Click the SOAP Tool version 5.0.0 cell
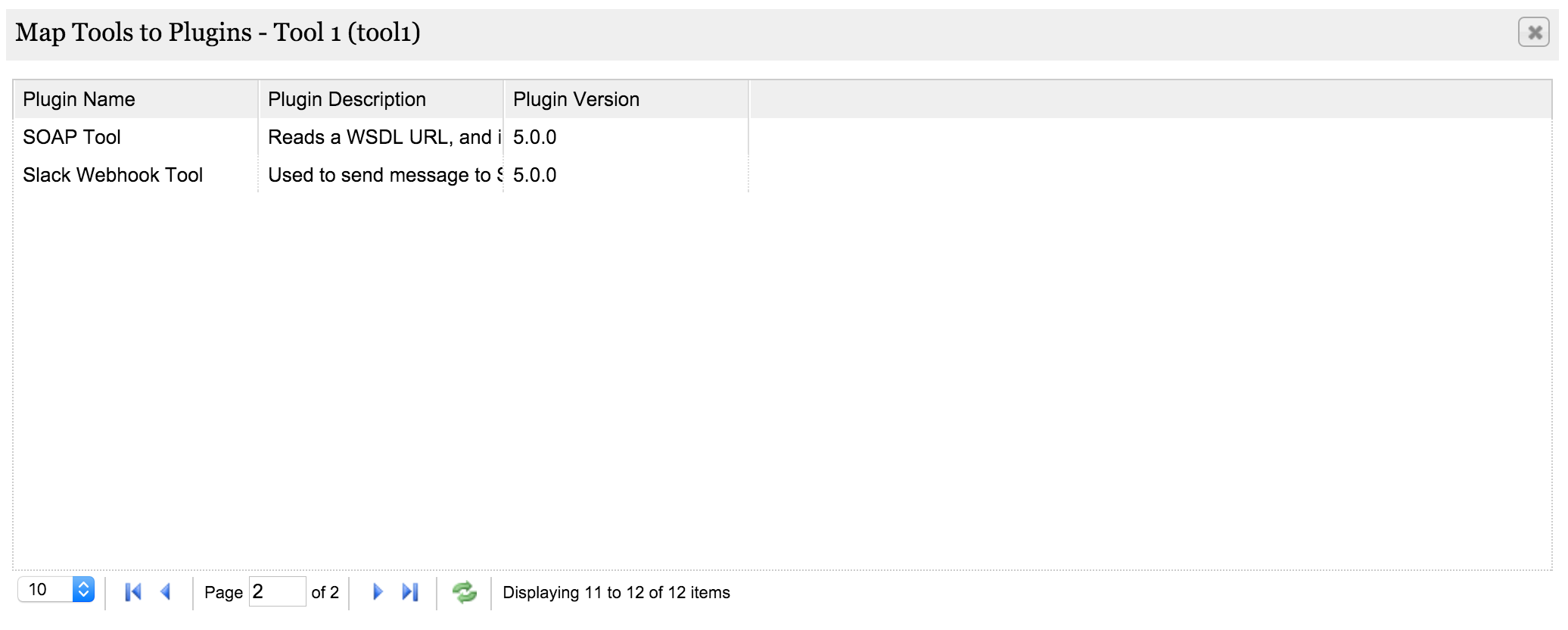This screenshot has width=1568, height=630. coord(535,137)
